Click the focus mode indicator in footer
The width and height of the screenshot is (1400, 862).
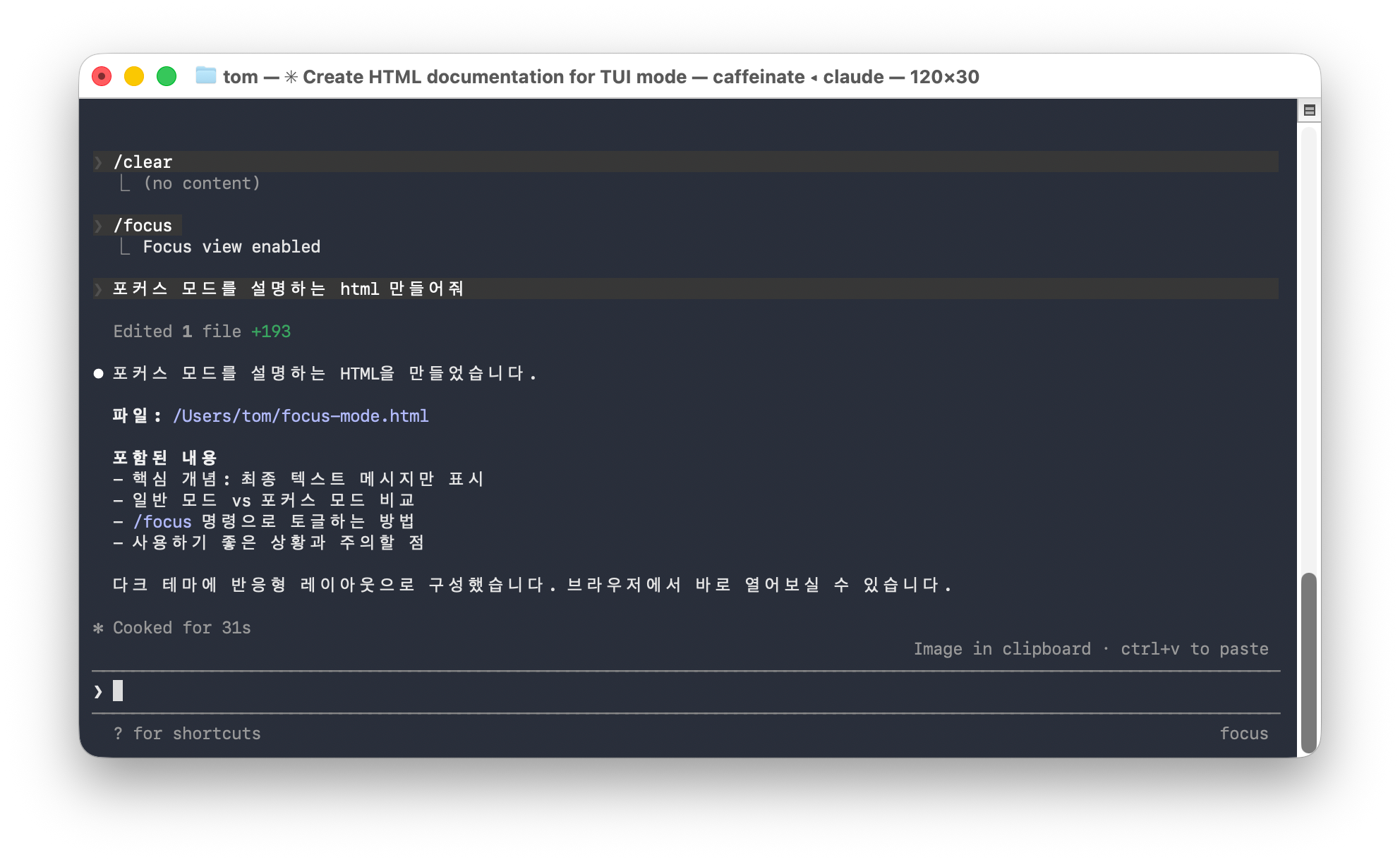[x=1243, y=734]
